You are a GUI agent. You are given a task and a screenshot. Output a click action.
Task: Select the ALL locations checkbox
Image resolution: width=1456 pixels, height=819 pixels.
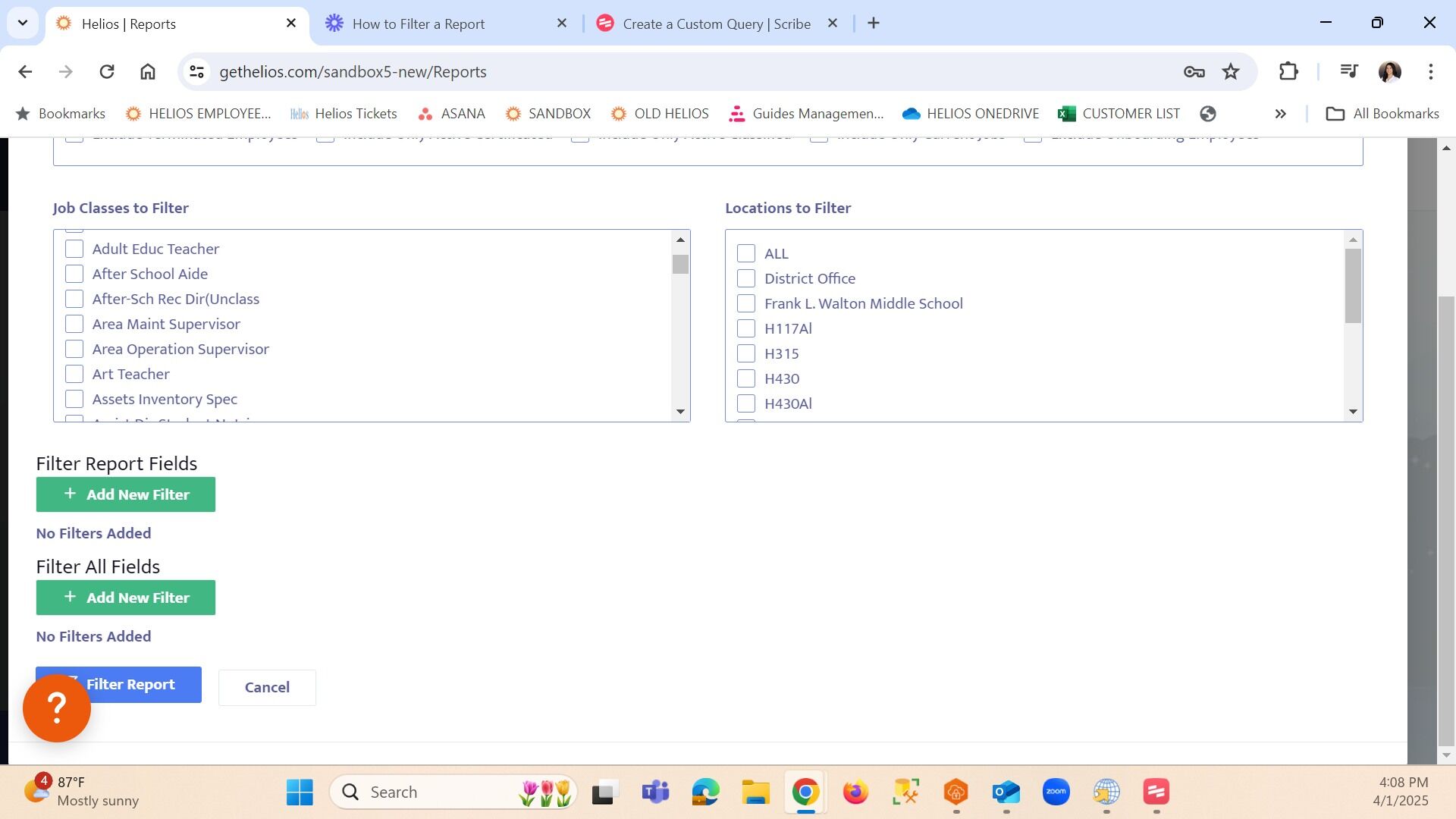[746, 253]
